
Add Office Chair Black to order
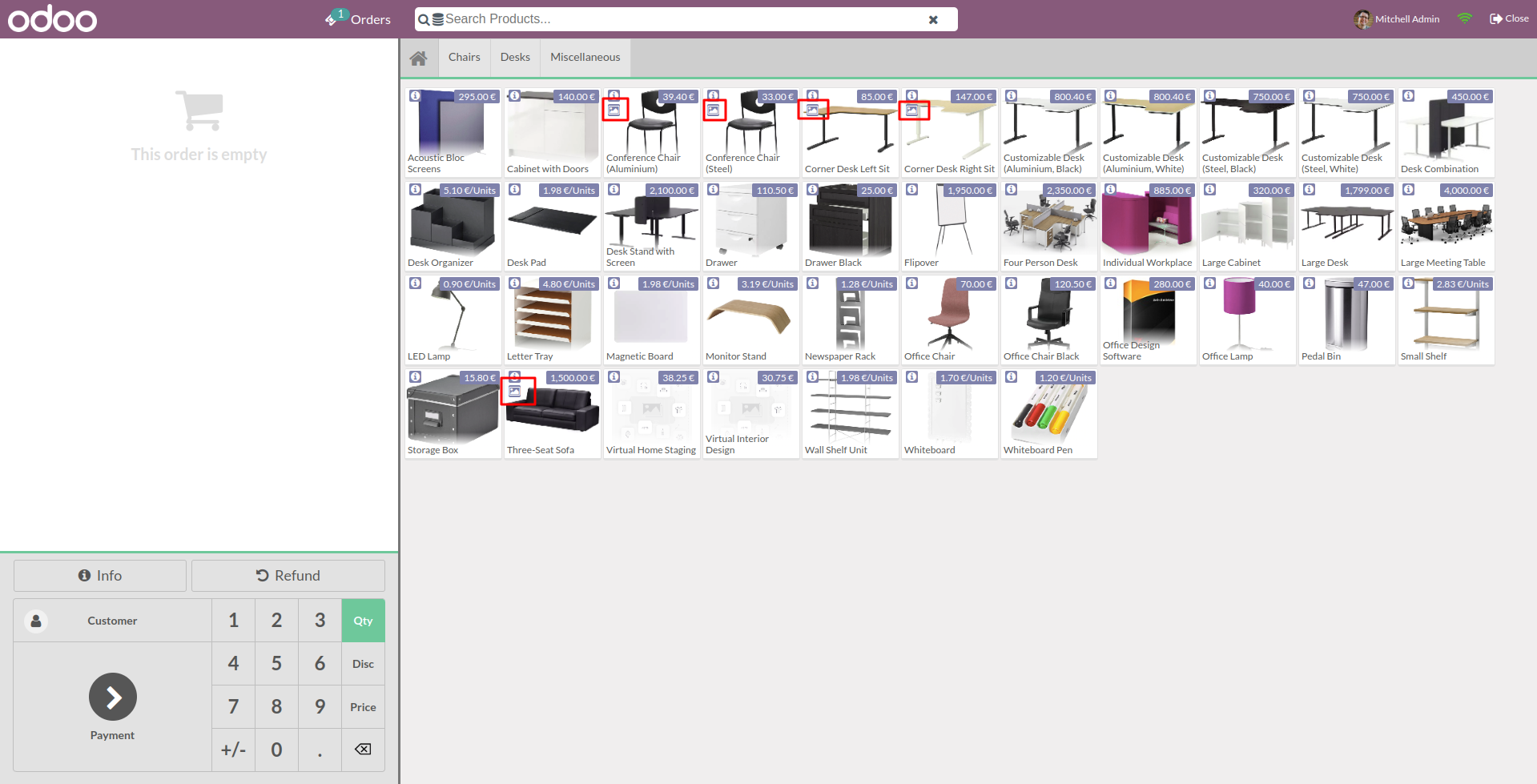coord(1048,320)
